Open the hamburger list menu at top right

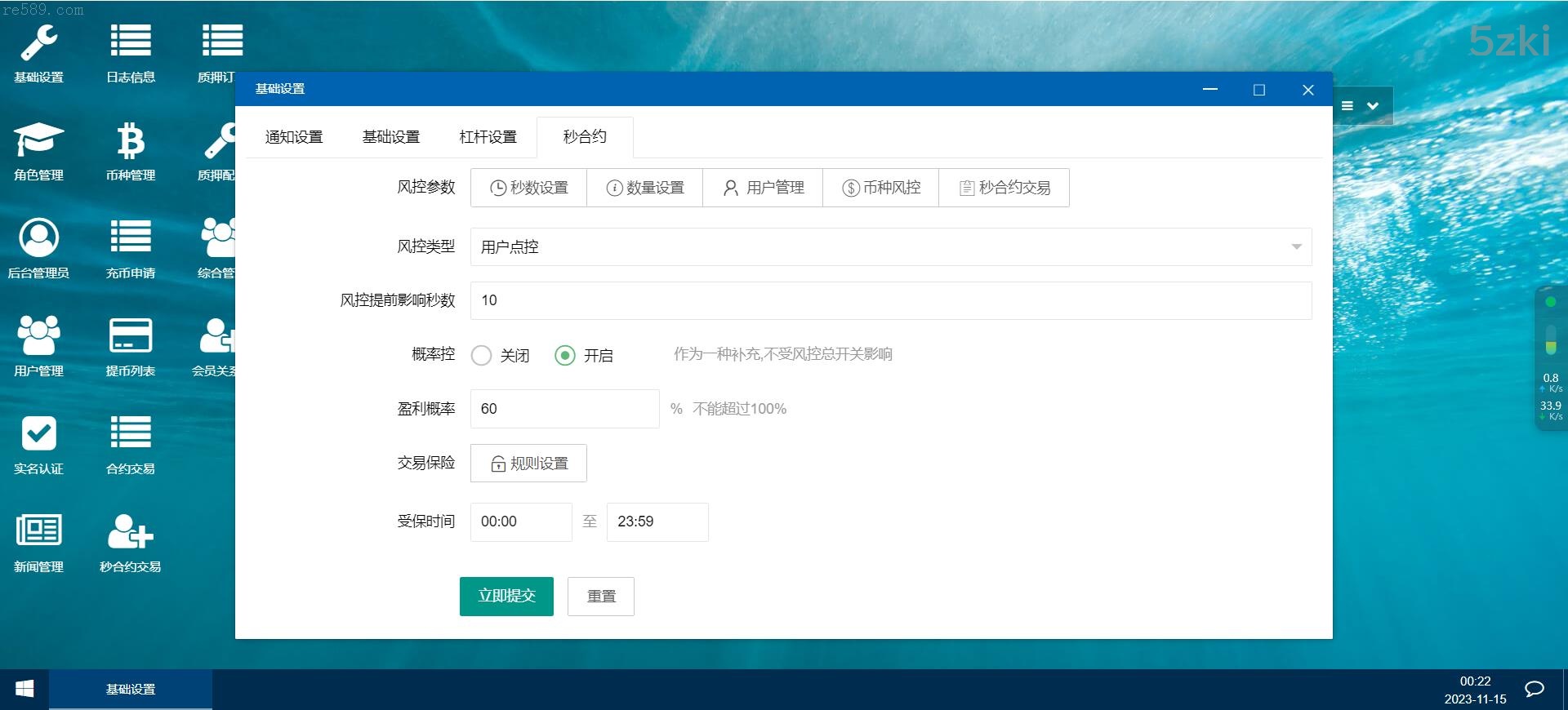tap(1347, 106)
